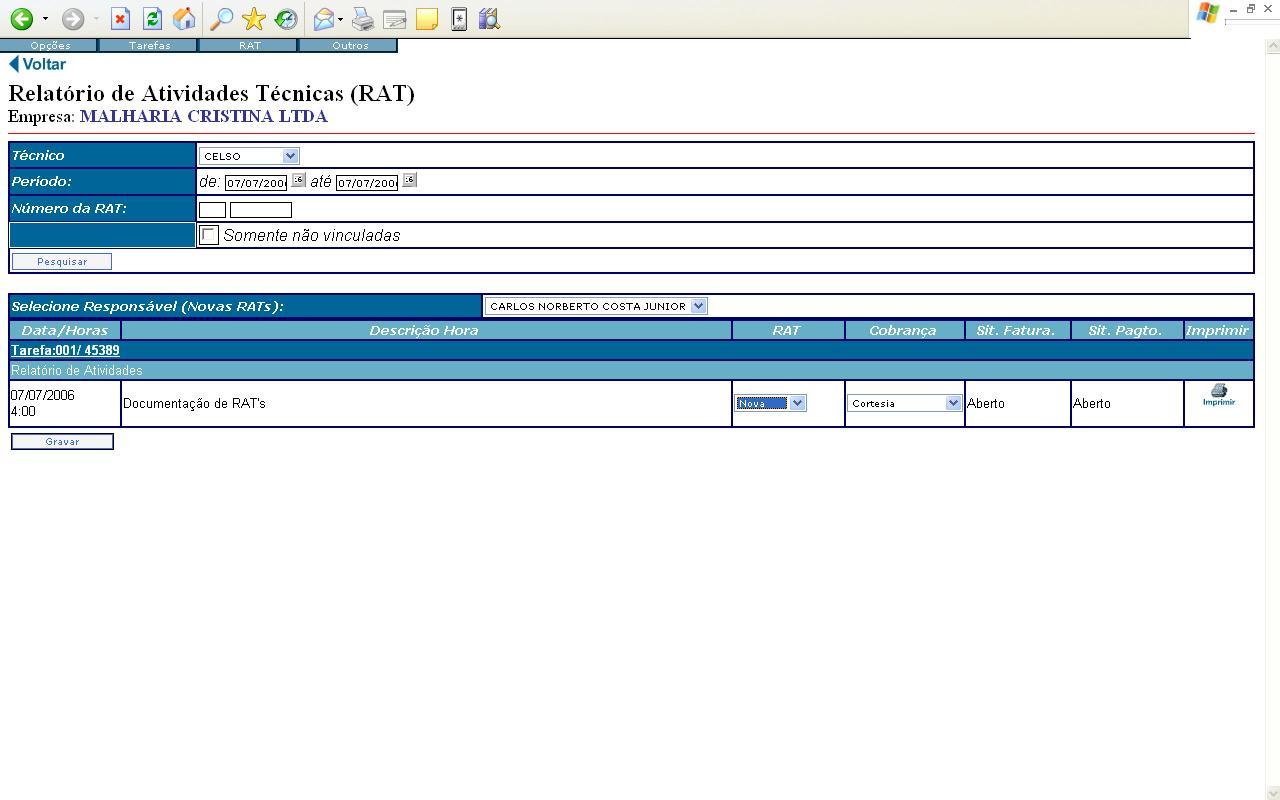Click the 'de' start date field
1280x800 pixels.
256,183
